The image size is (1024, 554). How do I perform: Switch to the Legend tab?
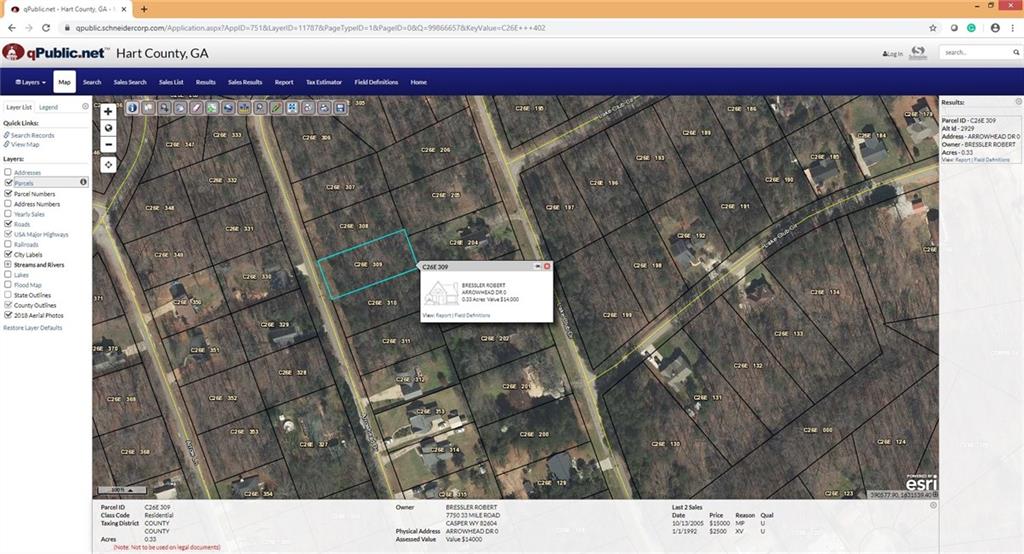[48, 107]
